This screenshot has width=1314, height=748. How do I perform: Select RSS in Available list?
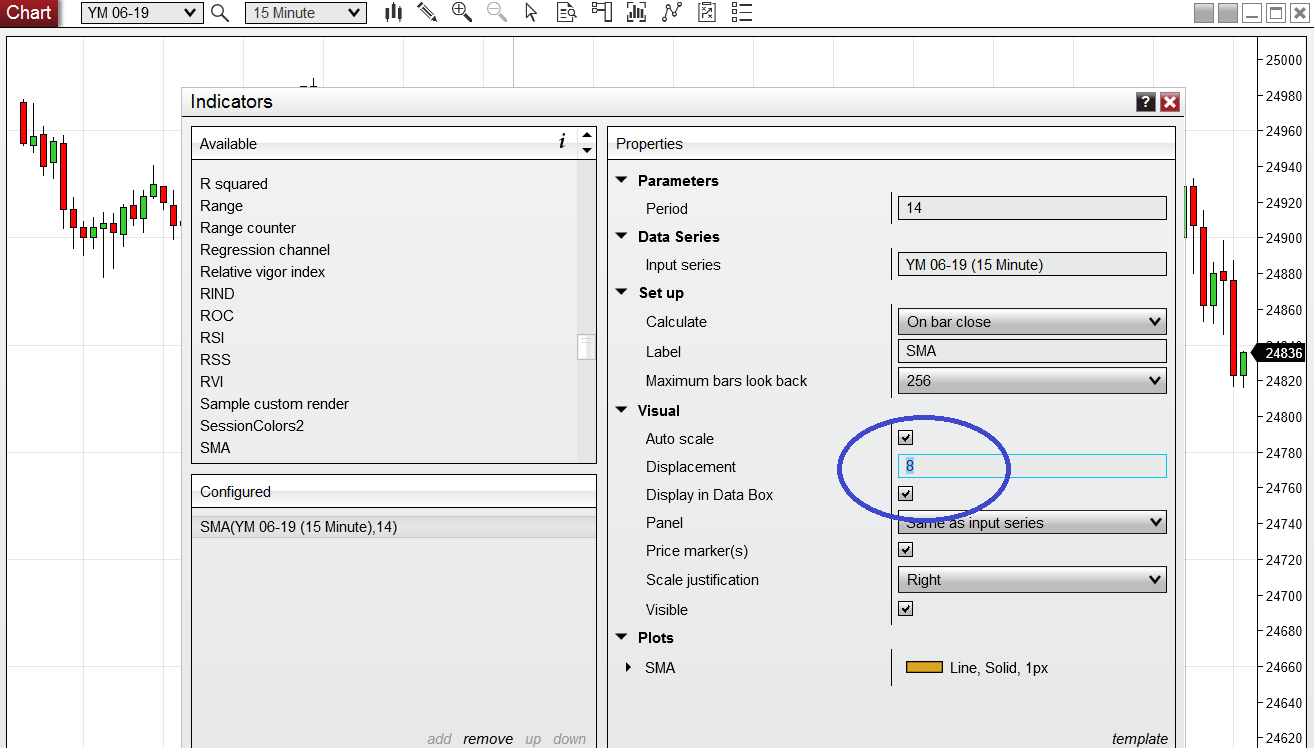tap(215, 360)
